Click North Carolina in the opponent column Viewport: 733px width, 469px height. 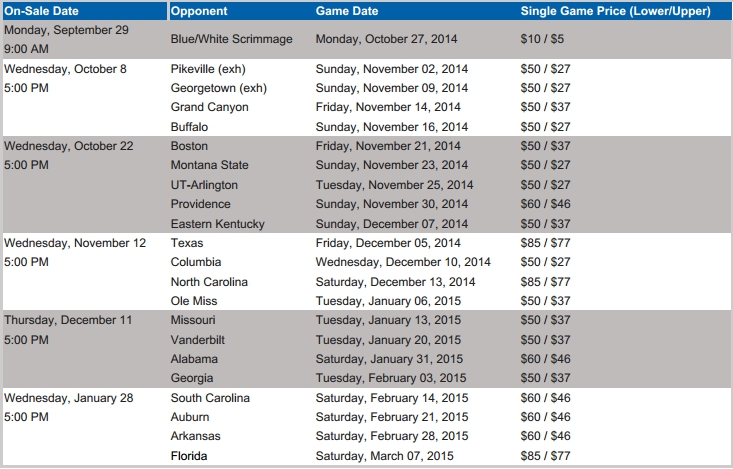[209, 282]
